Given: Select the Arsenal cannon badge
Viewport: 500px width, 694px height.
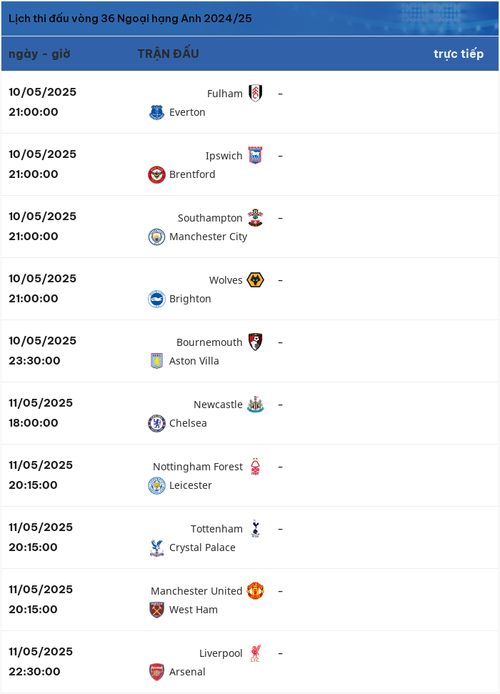Looking at the screenshot, I should [x=157, y=672].
